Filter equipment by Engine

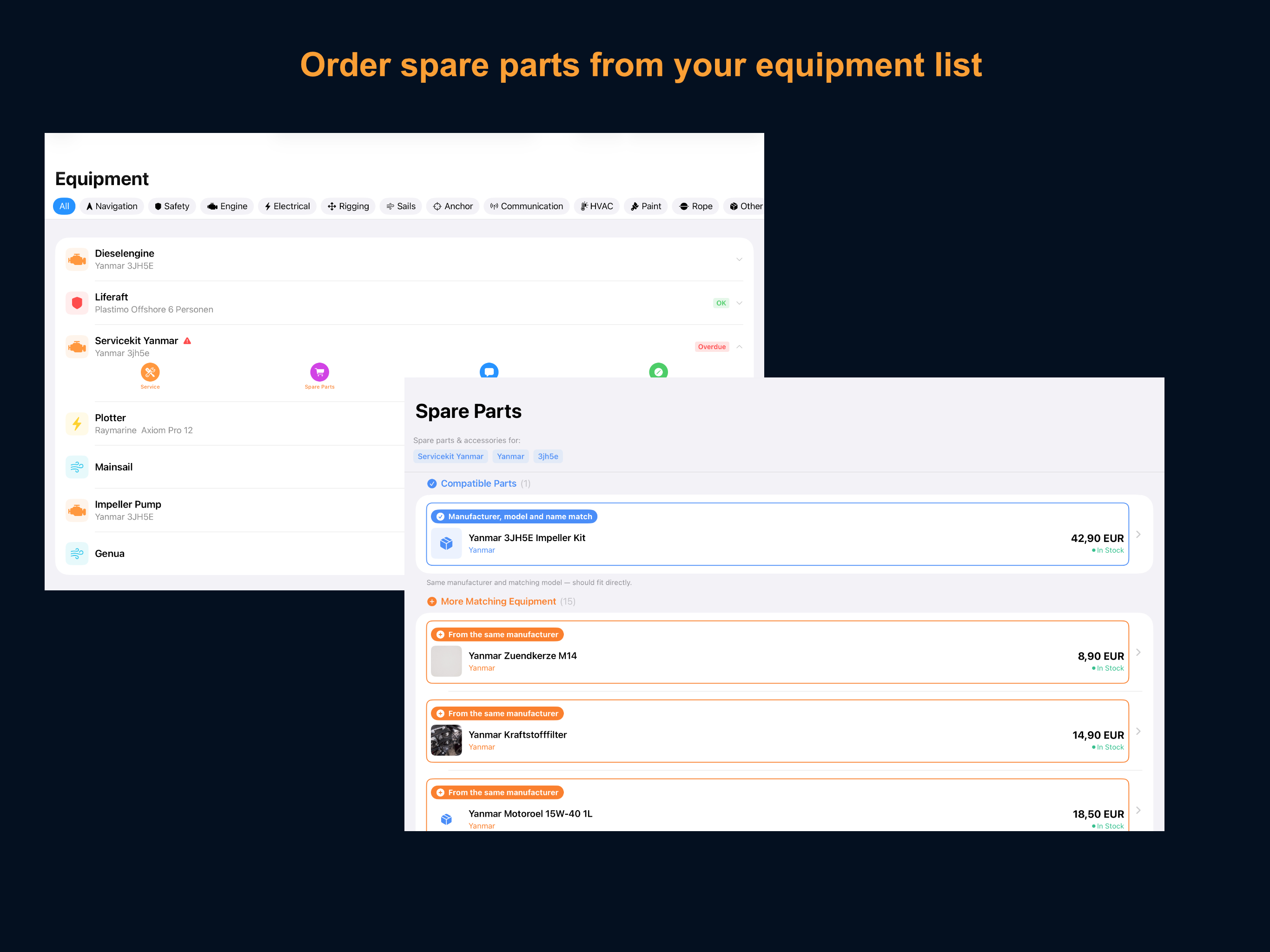[227, 206]
